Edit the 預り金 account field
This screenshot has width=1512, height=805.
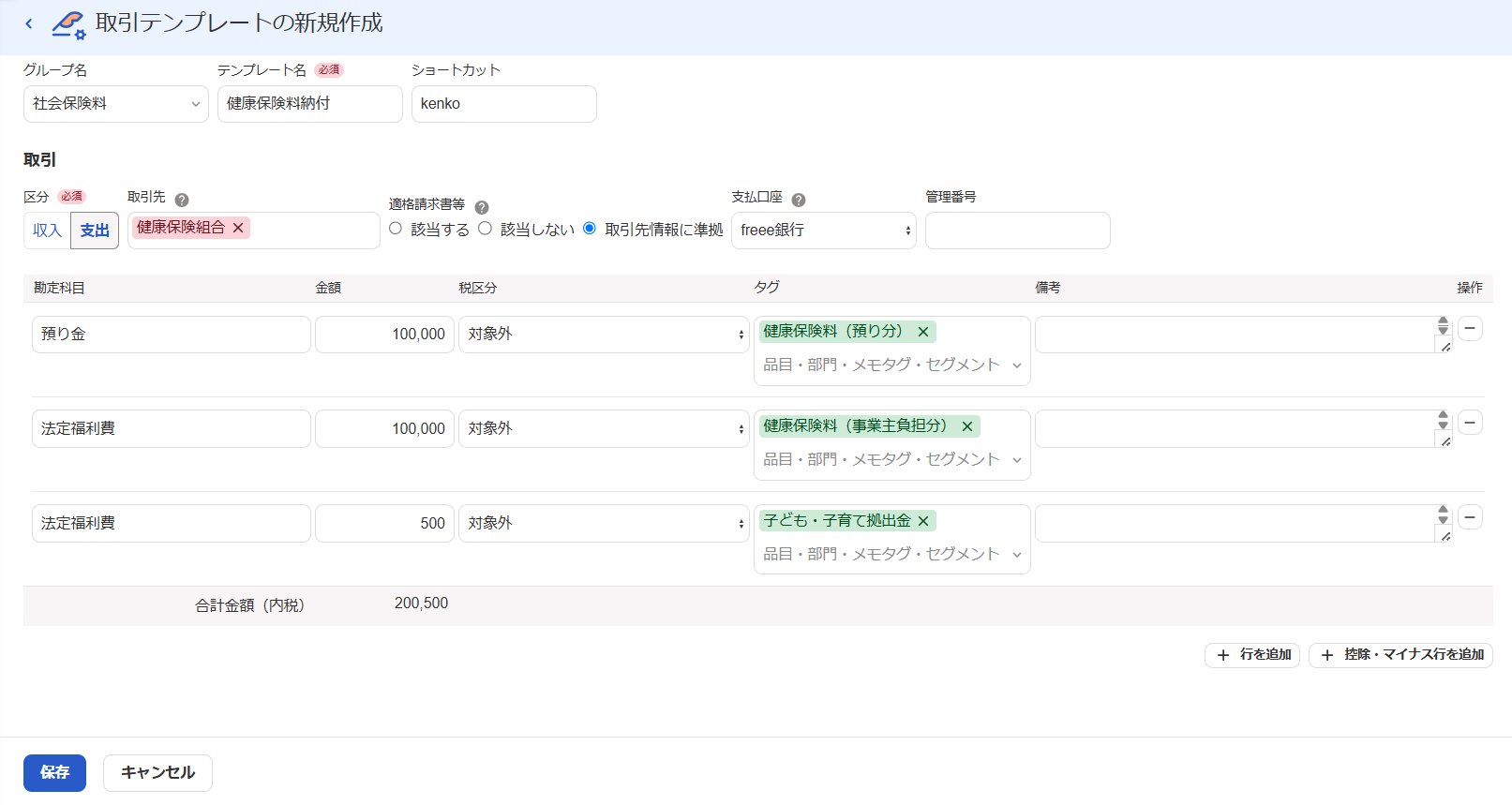172,335
